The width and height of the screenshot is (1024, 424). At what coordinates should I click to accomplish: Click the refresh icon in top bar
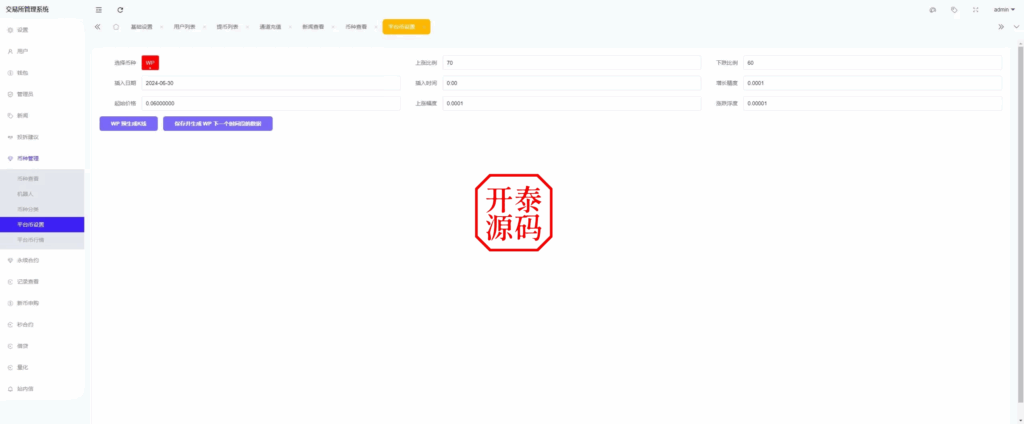click(120, 9)
